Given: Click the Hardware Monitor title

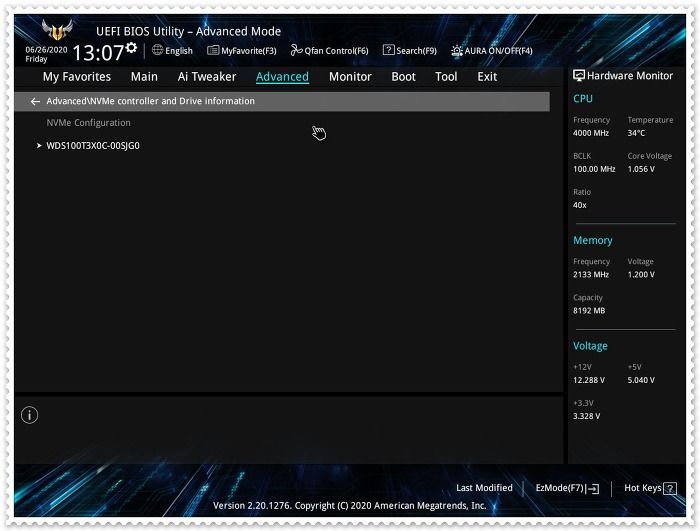Looking at the screenshot, I should coord(629,76).
